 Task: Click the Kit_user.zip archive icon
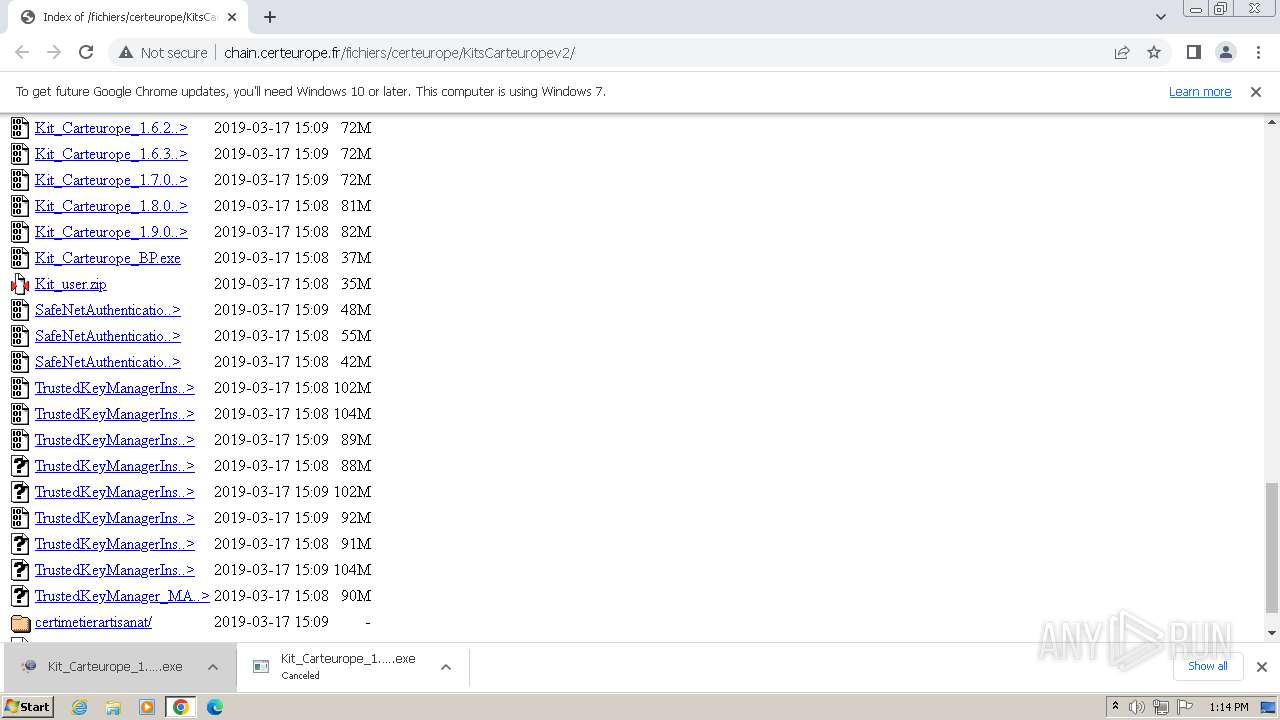tap(20, 284)
